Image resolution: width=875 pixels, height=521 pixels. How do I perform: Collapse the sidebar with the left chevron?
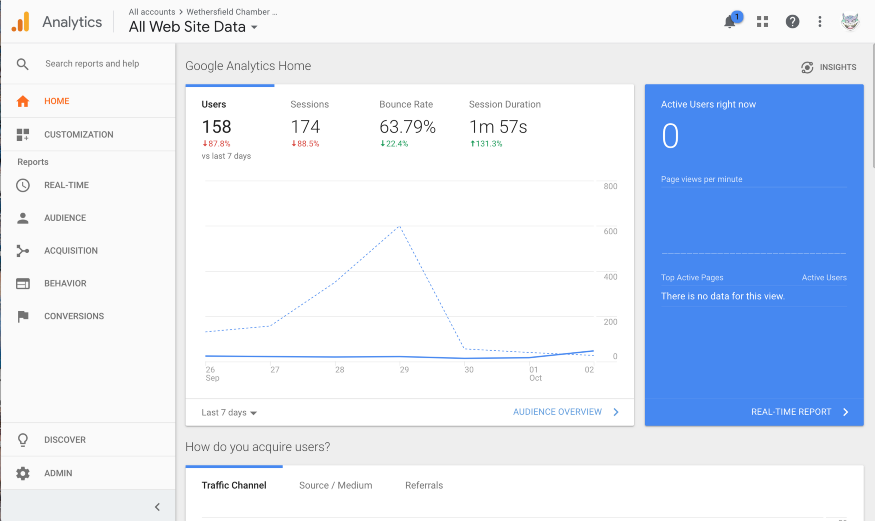pos(157,506)
